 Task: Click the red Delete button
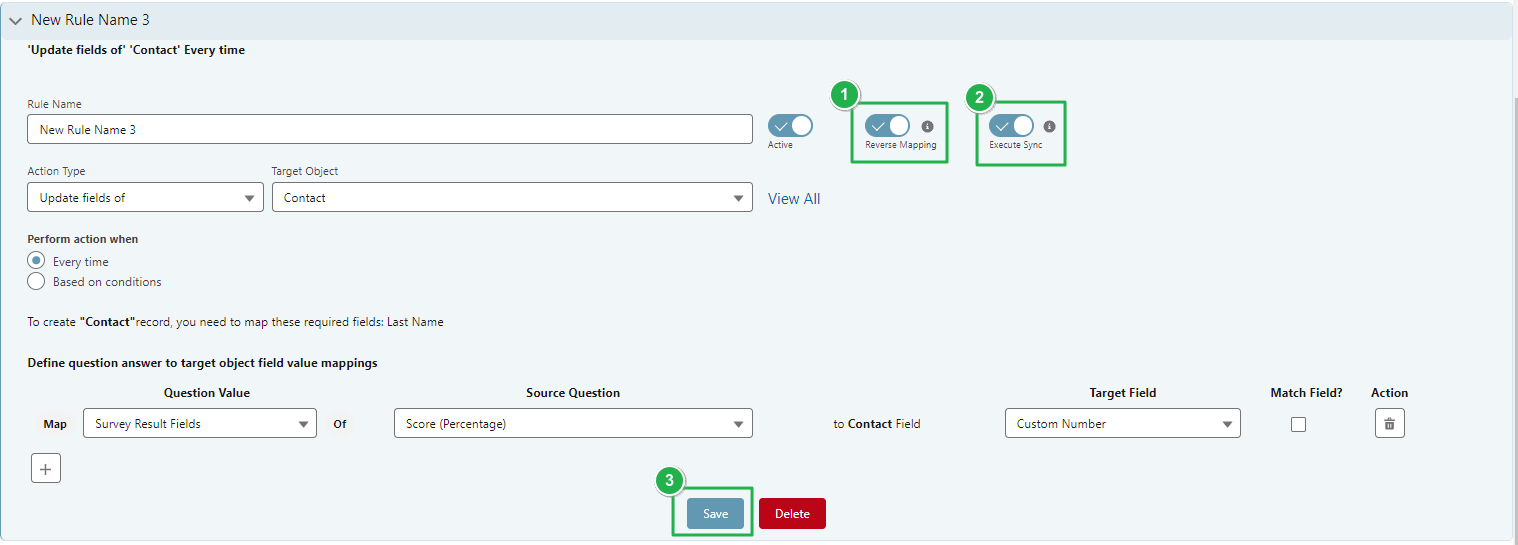791,514
